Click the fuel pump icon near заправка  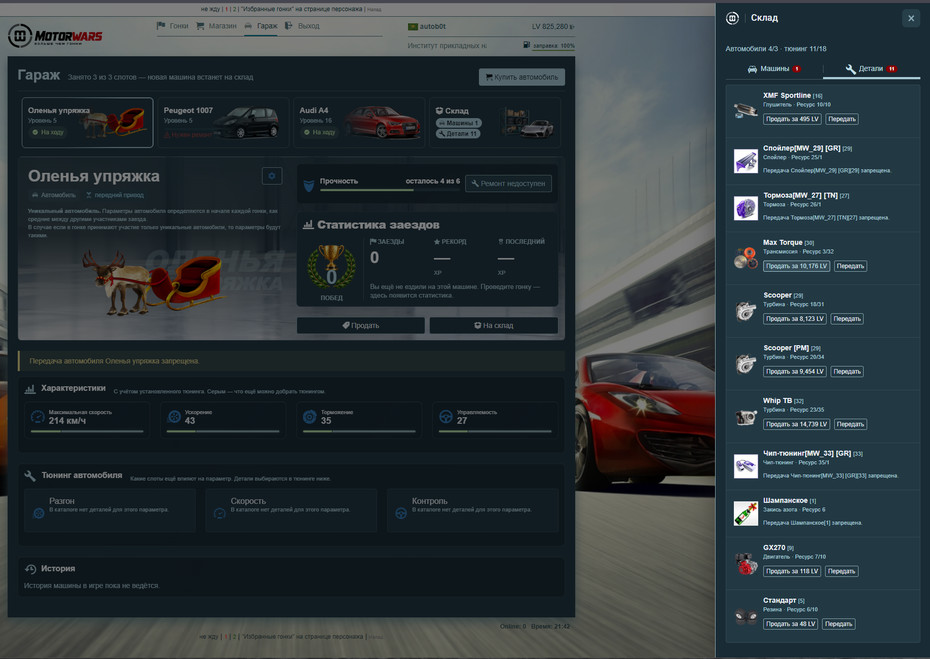tap(527, 45)
